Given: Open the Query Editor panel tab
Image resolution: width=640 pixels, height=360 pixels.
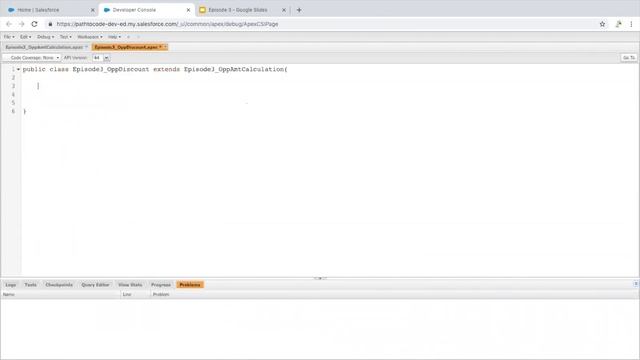Looking at the screenshot, I should pos(95,284).
